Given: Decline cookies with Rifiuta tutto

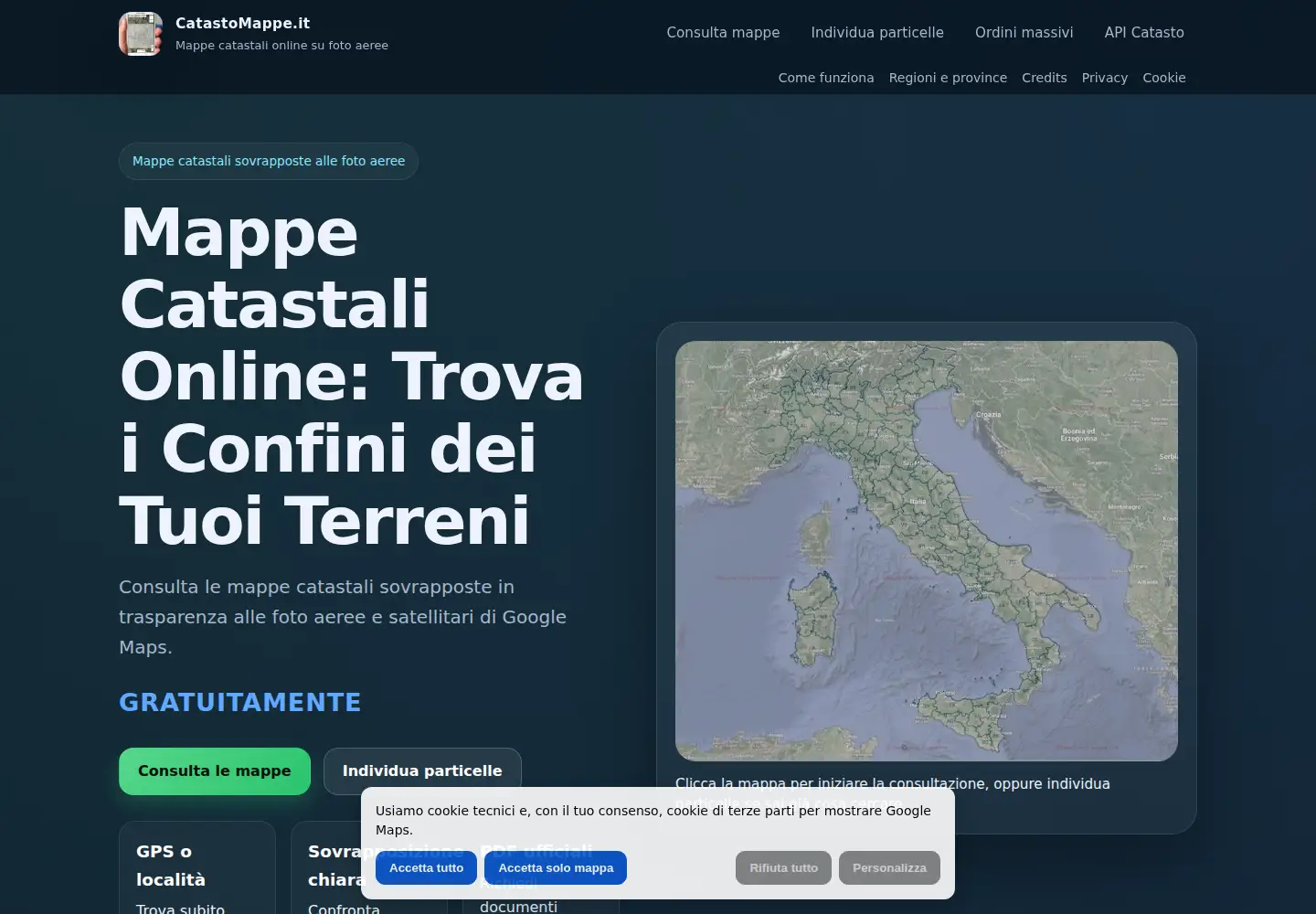Looking at the screenshot, I should pos(783,867).
